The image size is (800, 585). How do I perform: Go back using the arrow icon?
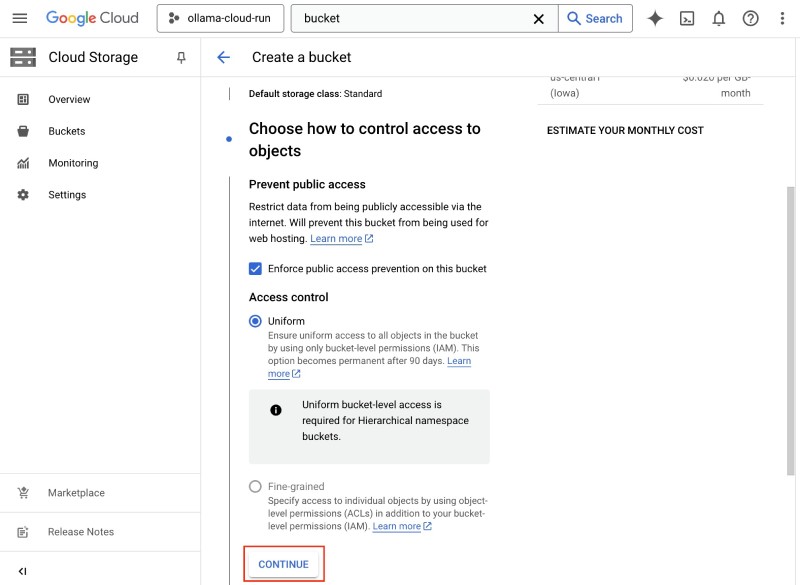pyautogui.click(x=224, y=58)
